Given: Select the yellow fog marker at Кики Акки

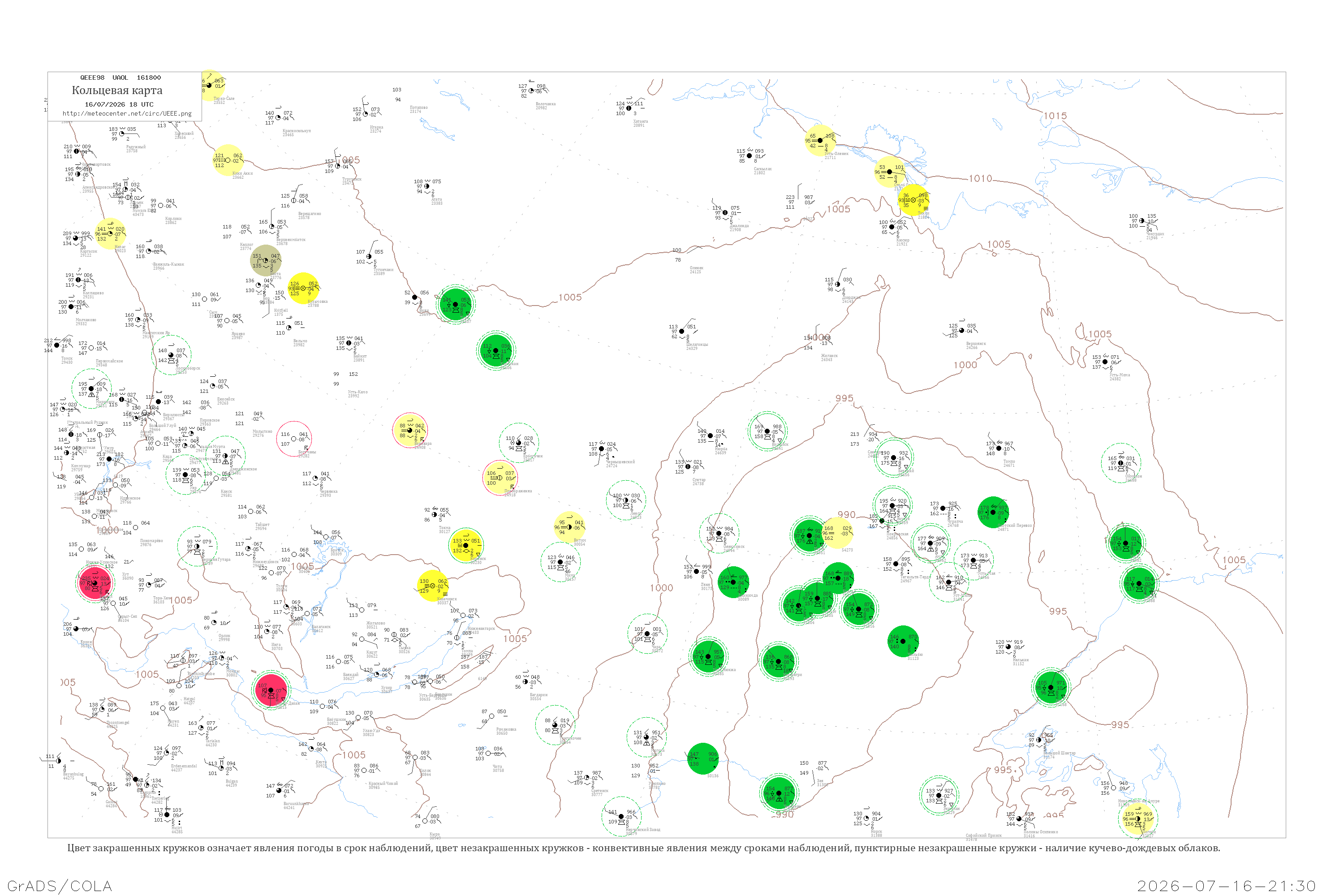Looking at the screenshot, I should coord(228,160).
